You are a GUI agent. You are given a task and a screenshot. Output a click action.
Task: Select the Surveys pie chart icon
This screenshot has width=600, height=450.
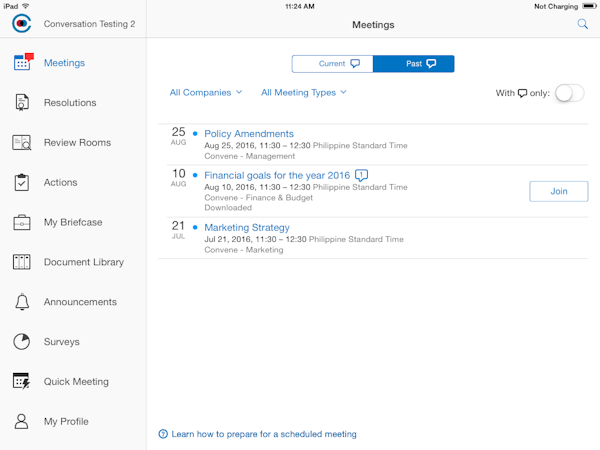[22, 342]
